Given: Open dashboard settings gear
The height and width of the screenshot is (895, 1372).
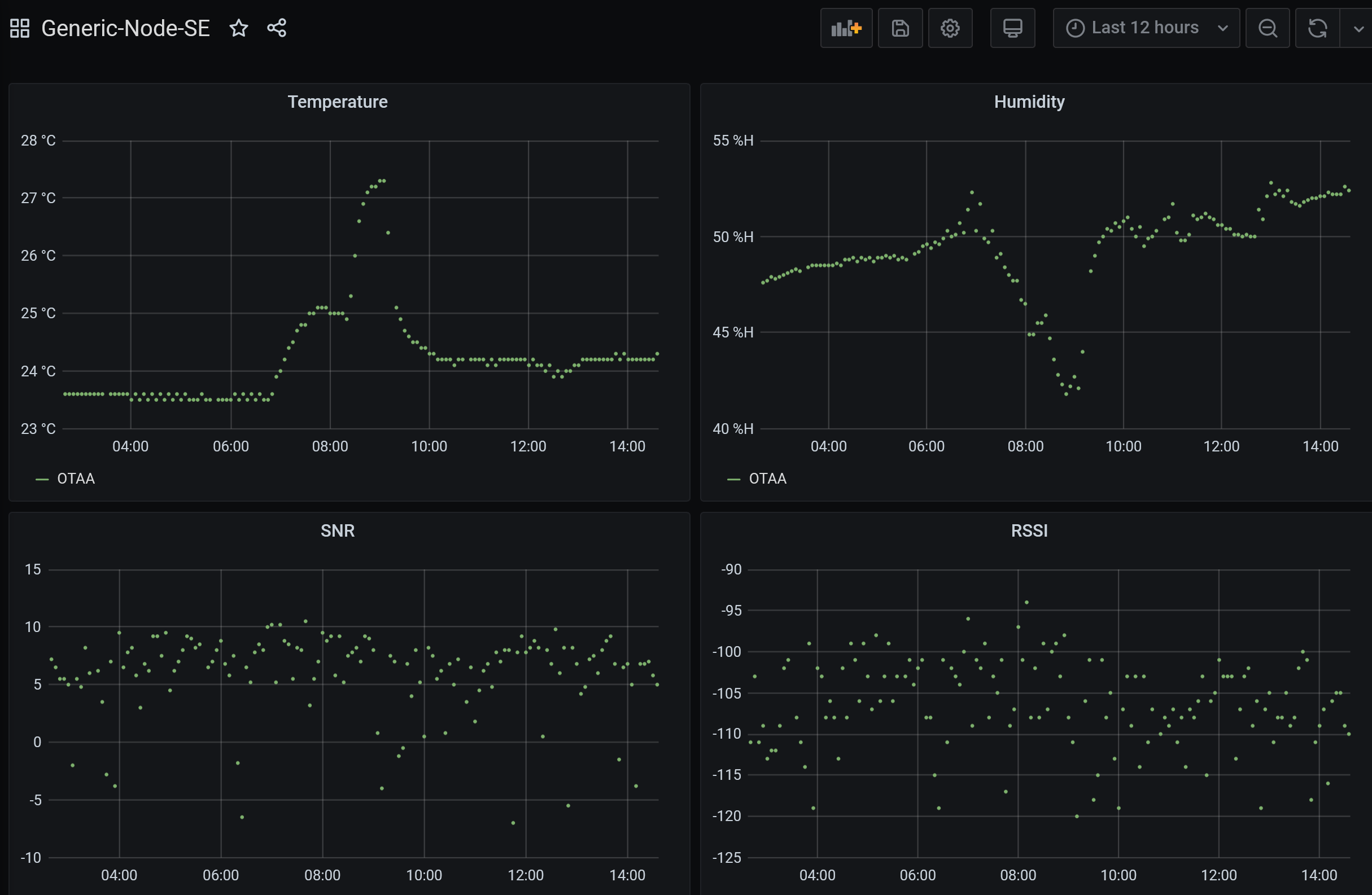Looking at the screenshot, I should pos(950,28).
